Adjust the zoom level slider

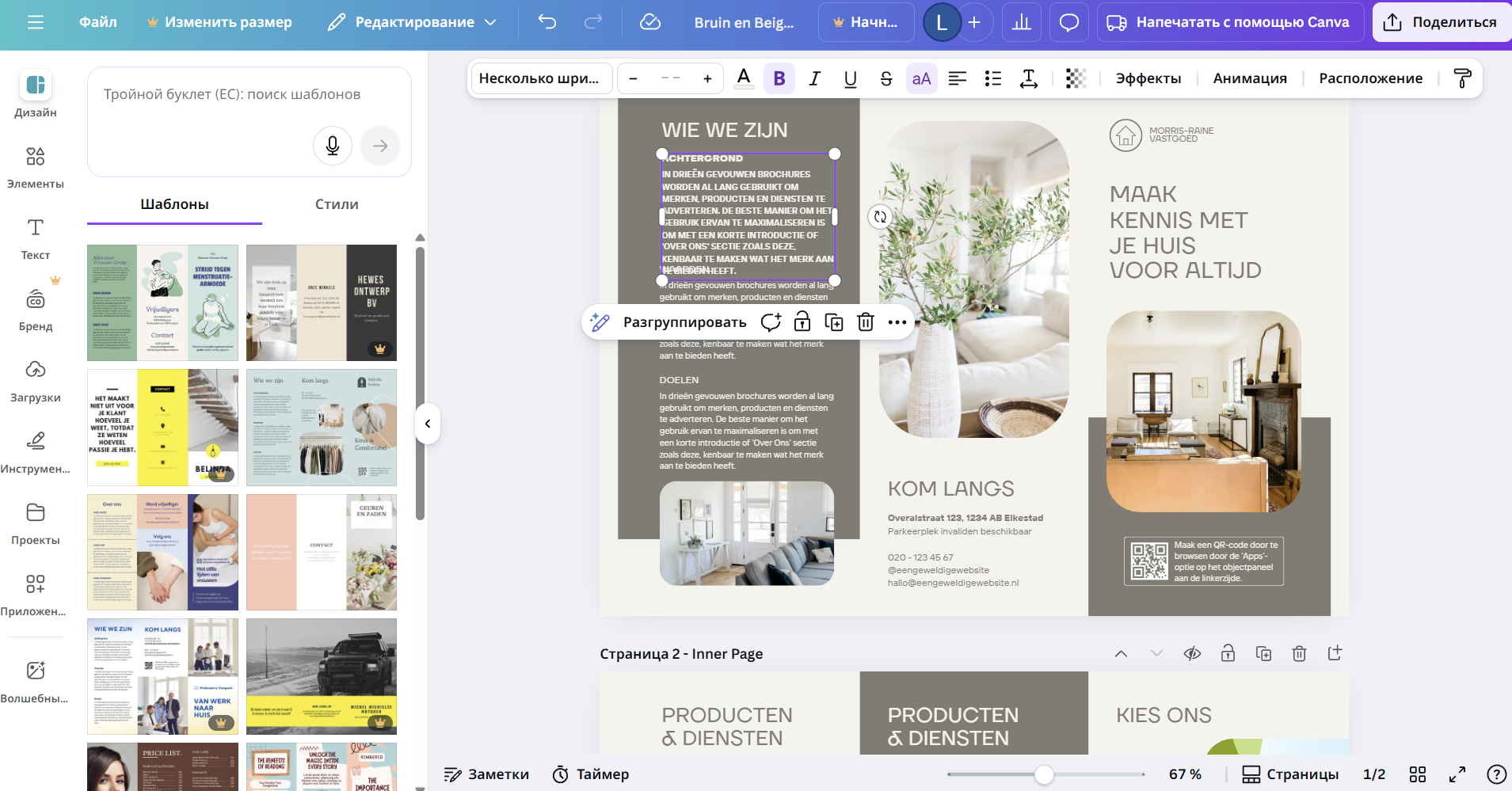1044,774
